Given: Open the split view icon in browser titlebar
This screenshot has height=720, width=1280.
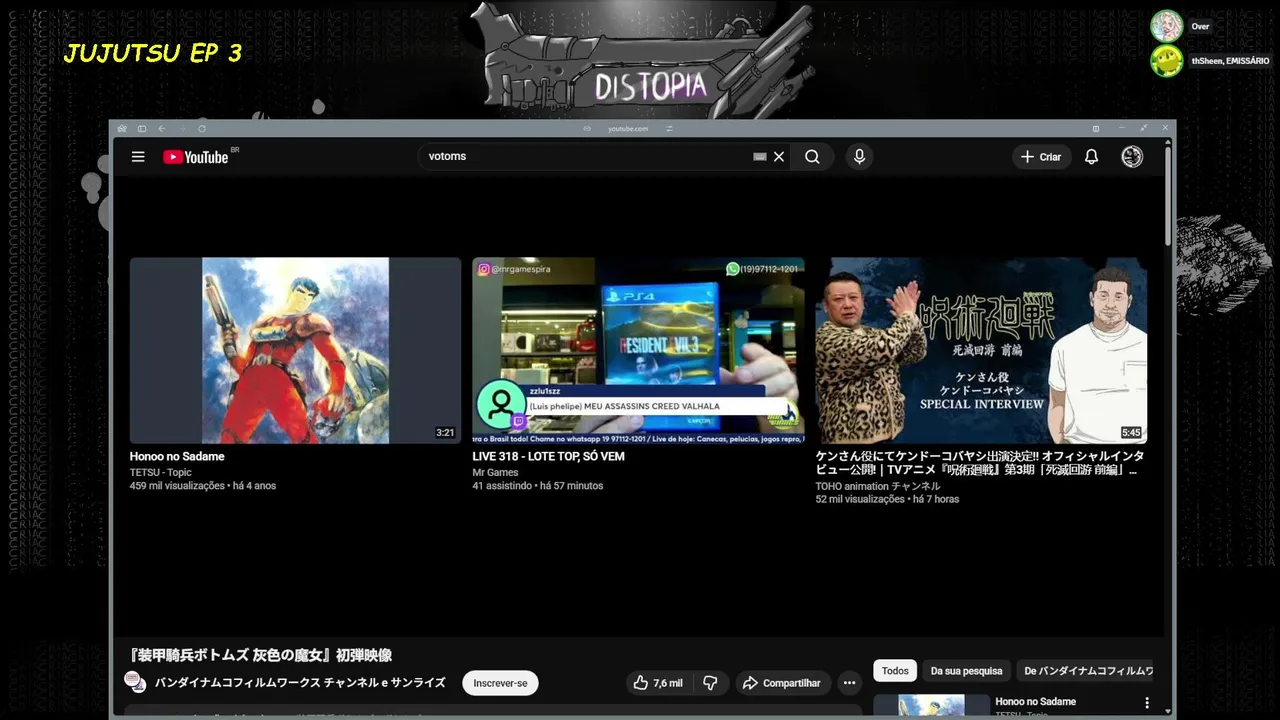Looking at the screenshot, I should 1096,129.
